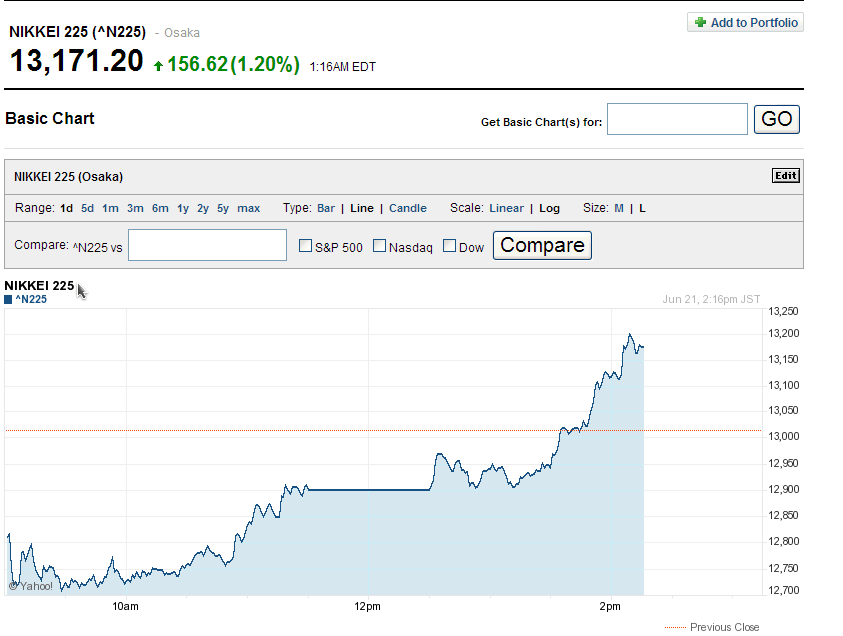Show the max range
The width and height of the screenshot is (843, 636).
click(248, 208)
